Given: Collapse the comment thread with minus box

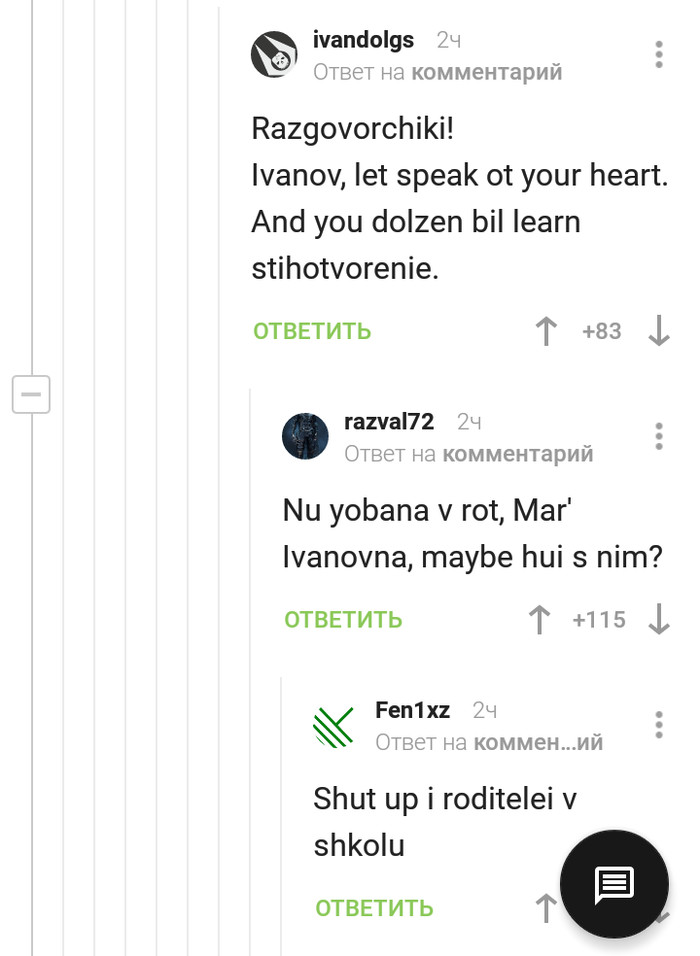Looking at the screenshot, I should click(31, 395).
